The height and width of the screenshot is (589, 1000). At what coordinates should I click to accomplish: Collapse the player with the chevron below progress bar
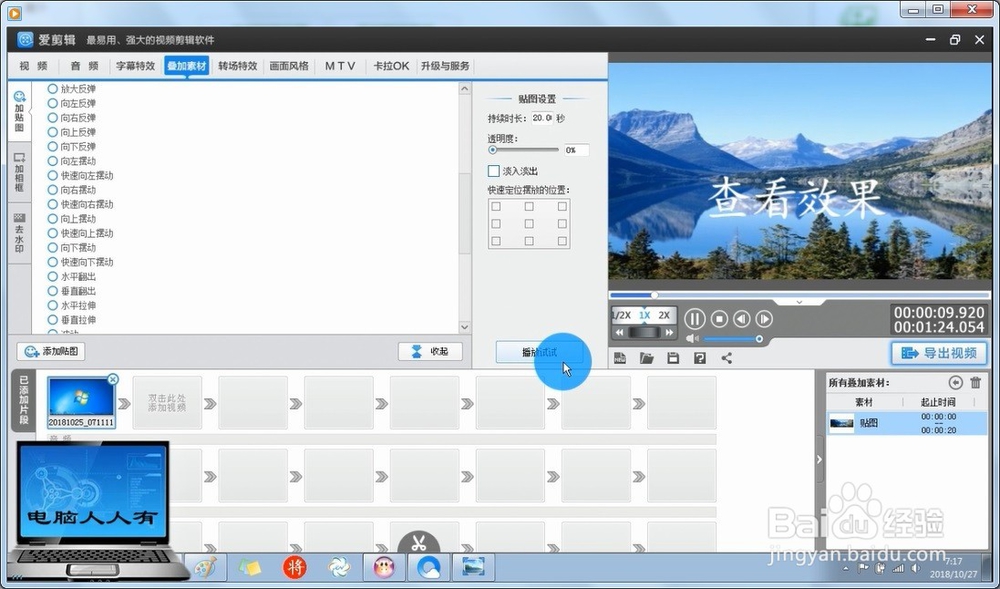point(799,302)
